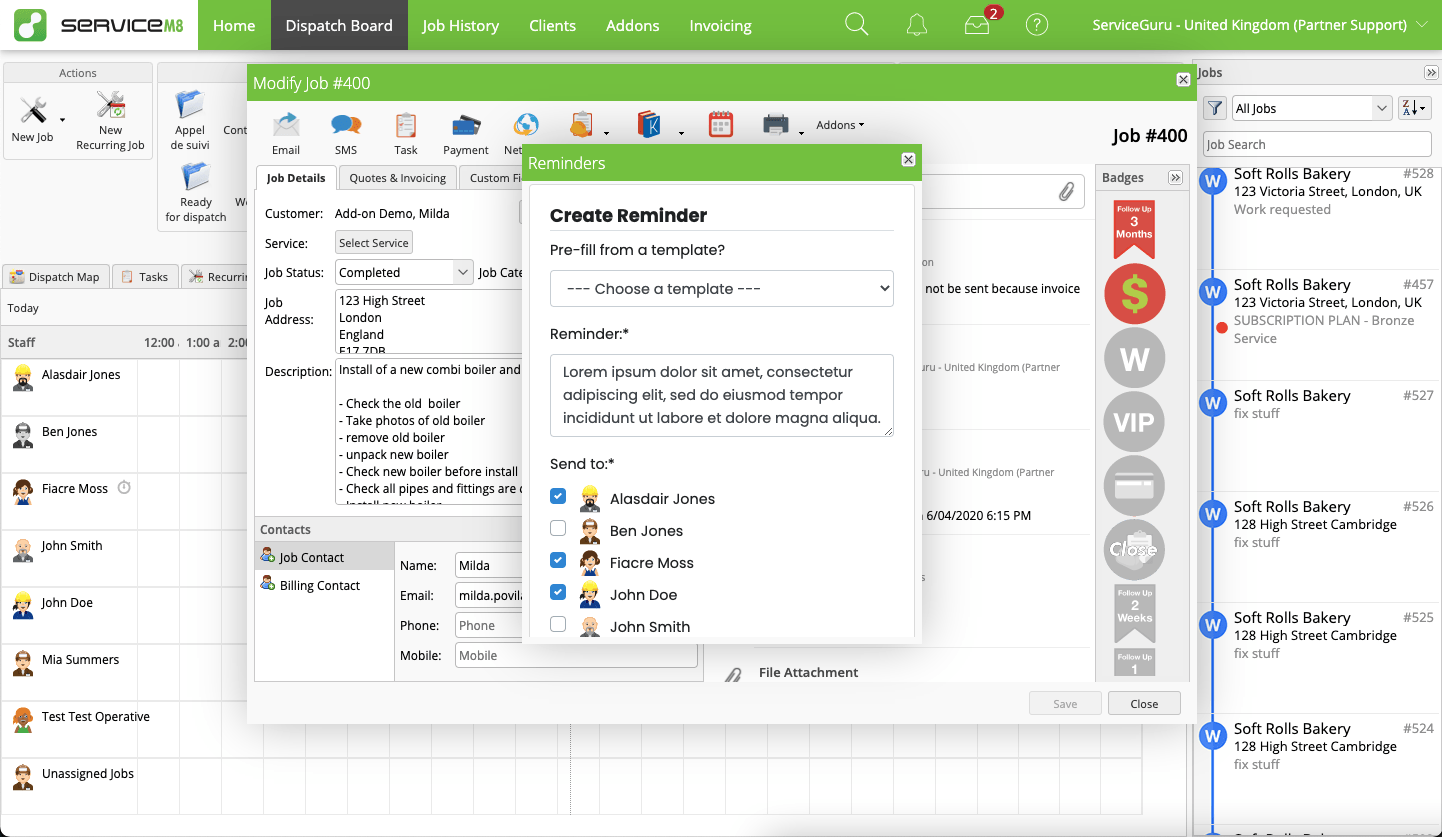
Task: Open the Clients menu
Action: pos(552,25)
